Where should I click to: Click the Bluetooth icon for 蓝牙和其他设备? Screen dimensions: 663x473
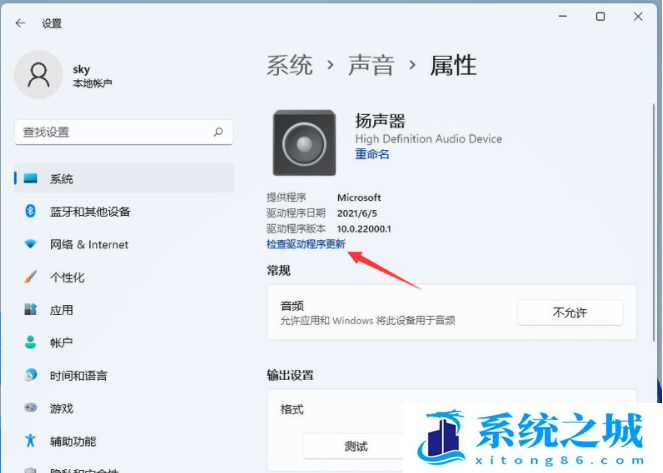(x=31, y=212)
